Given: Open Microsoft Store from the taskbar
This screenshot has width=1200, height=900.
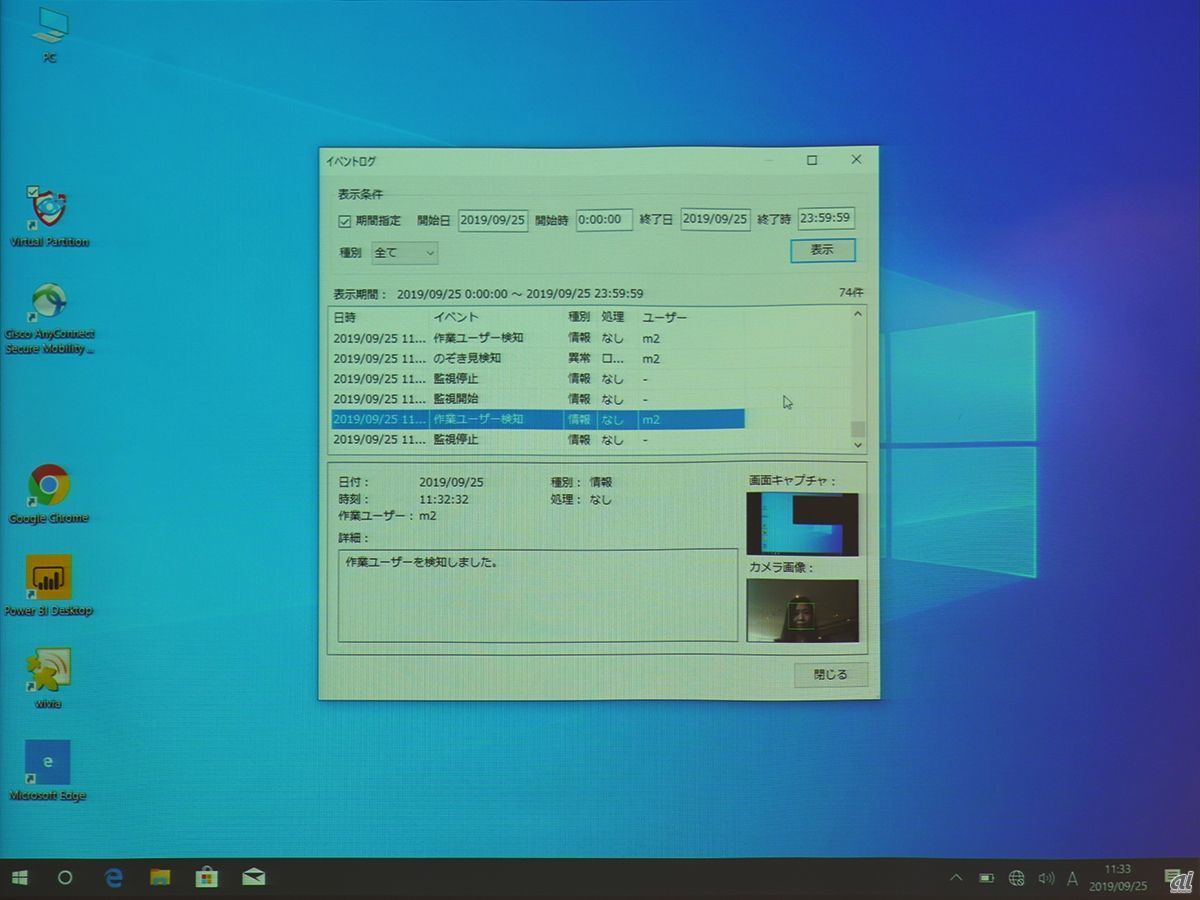Looking at the screenshot, I should pos(207,877).
